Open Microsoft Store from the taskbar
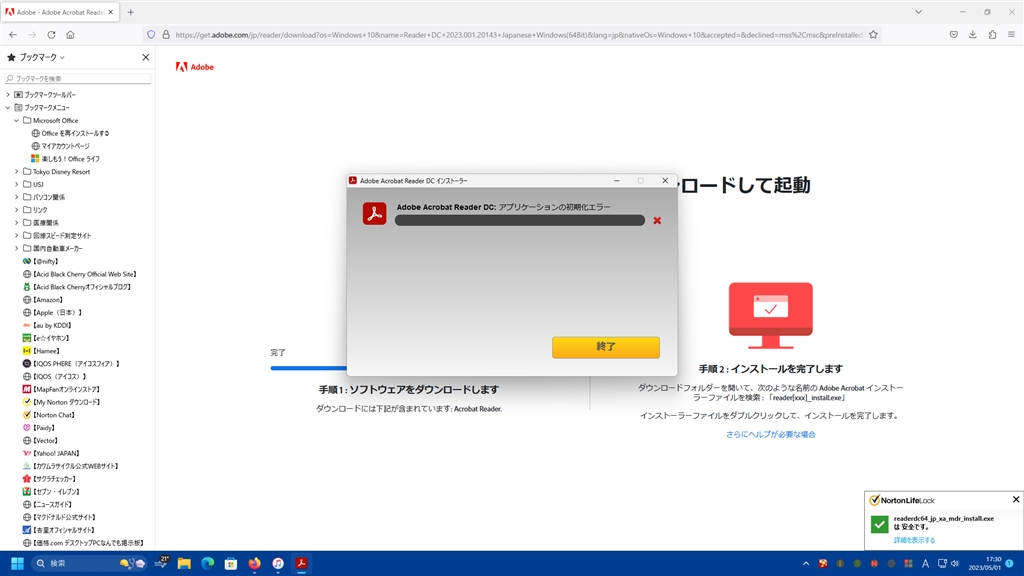Image resolution: width=1024 pixels, height=576 pixels. click(x=231, y=563)
